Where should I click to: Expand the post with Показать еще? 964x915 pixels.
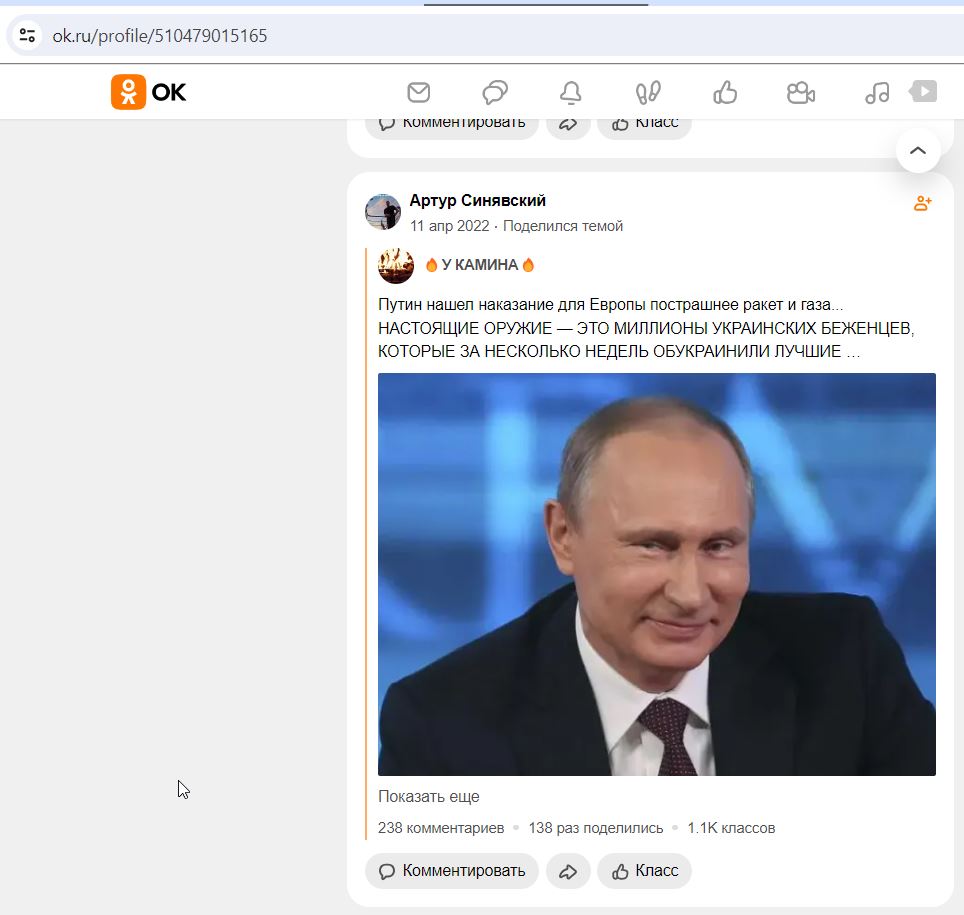(429, 796)
